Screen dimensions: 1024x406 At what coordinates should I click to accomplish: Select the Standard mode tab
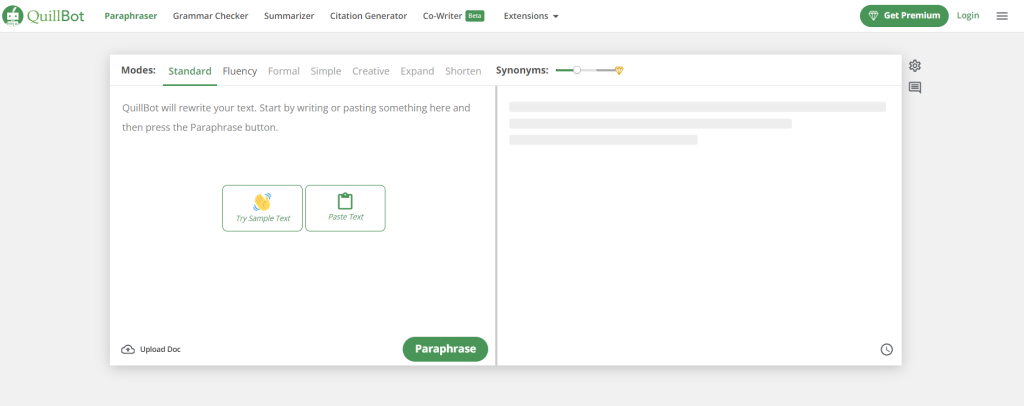click(190, 71)
